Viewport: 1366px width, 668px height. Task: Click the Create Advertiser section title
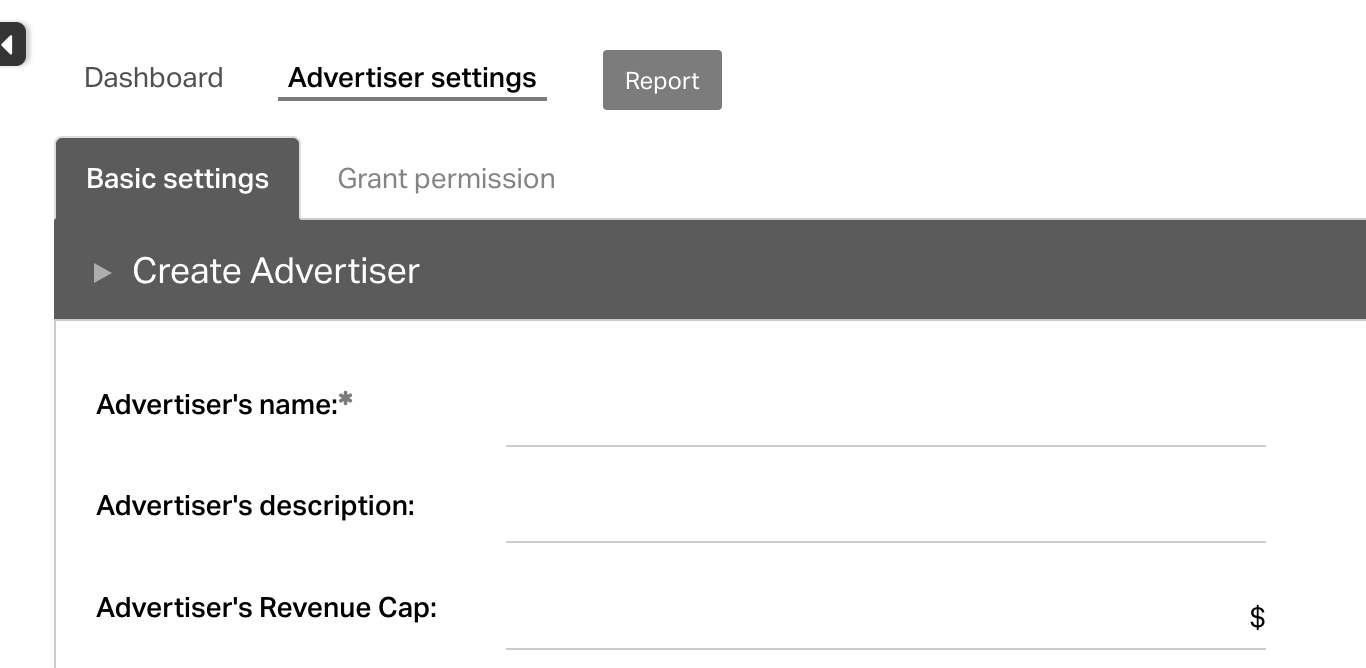[x=276, y=271]
